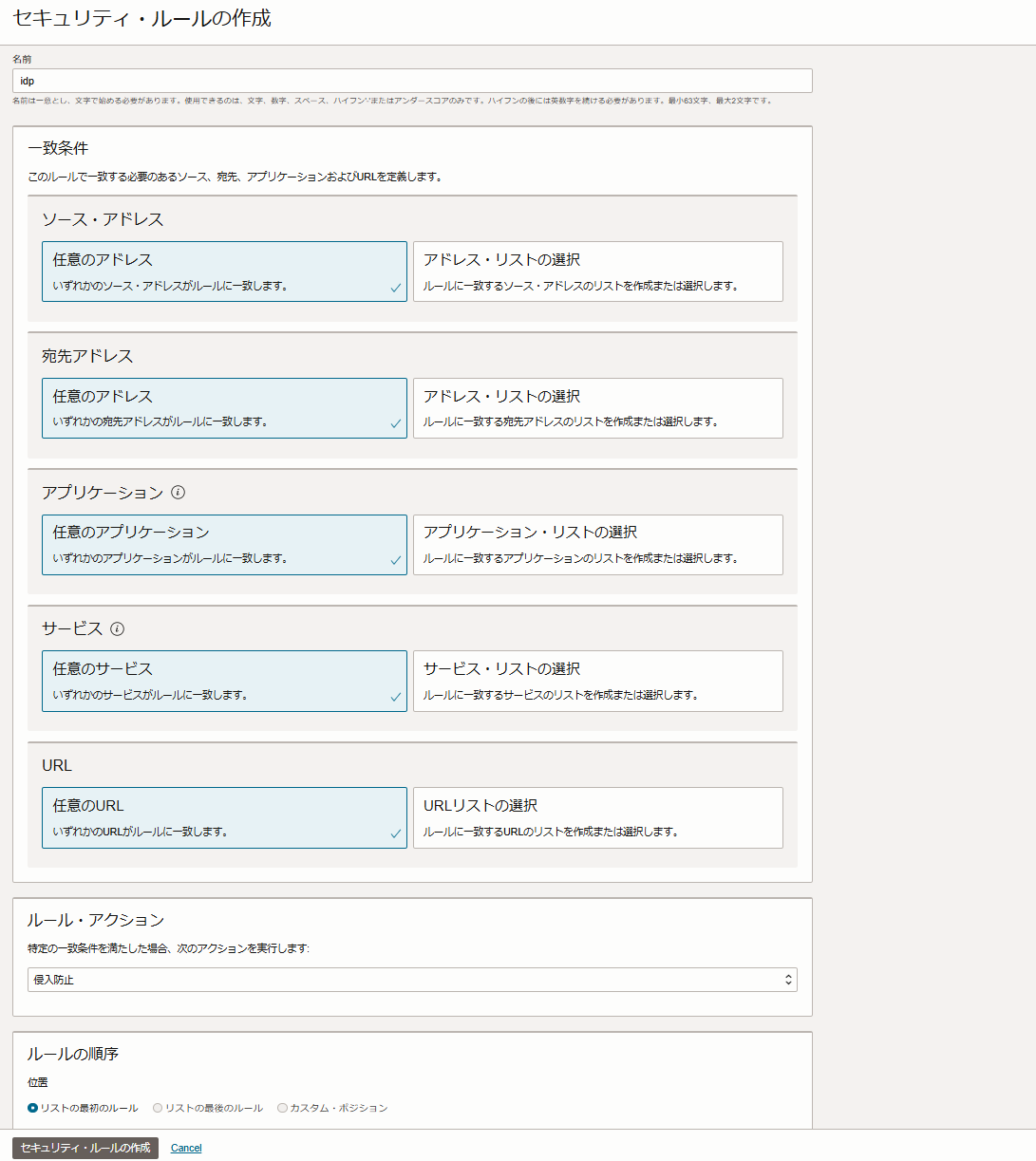Select the URLリストの選択 option card
The height and width of the screenshot is (1161, 1036).
597,817
